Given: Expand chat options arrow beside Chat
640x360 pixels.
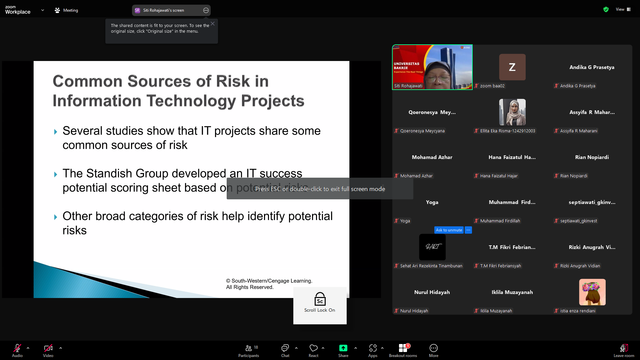Looking at the screenshot, I should [x=296, y=348].
